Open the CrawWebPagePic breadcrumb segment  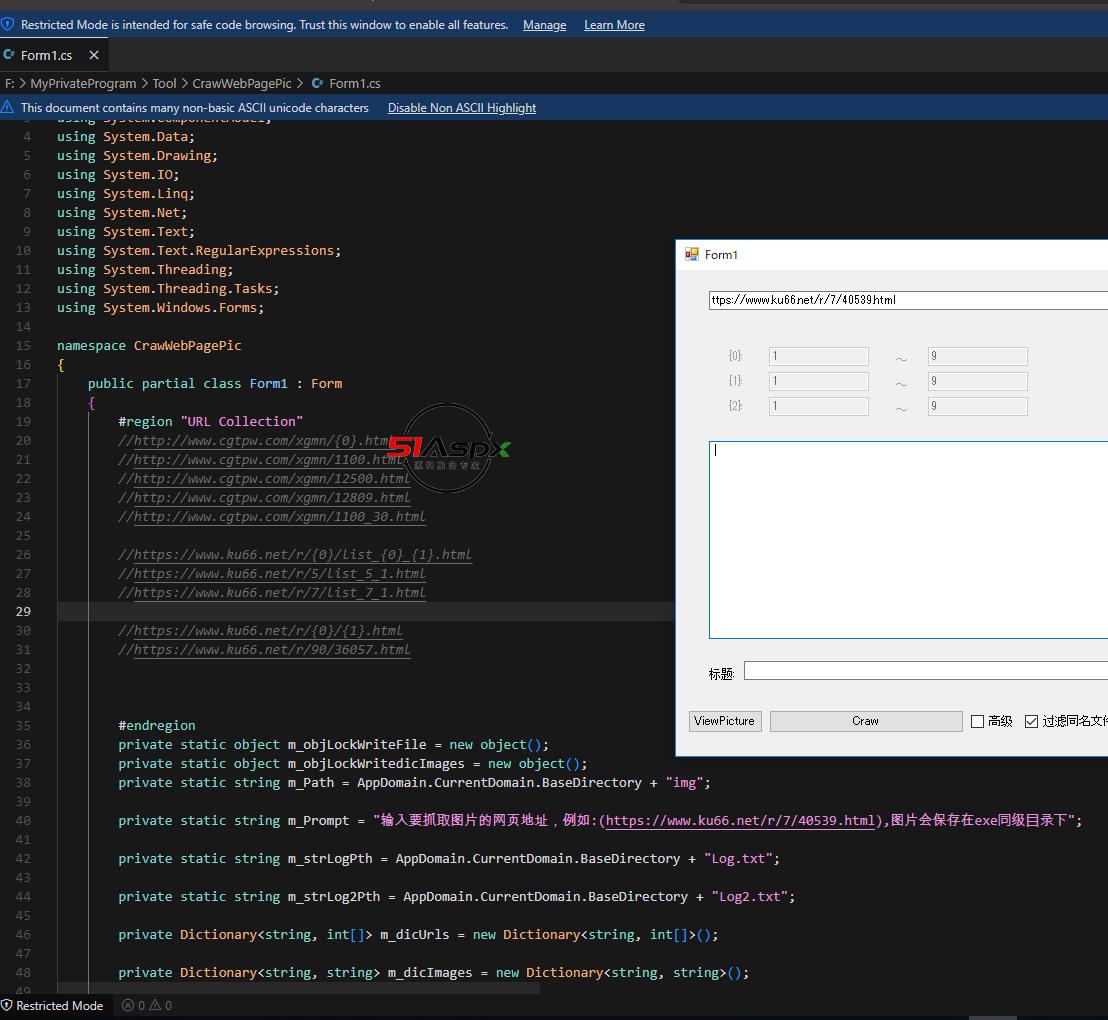(x=242, y=83)
